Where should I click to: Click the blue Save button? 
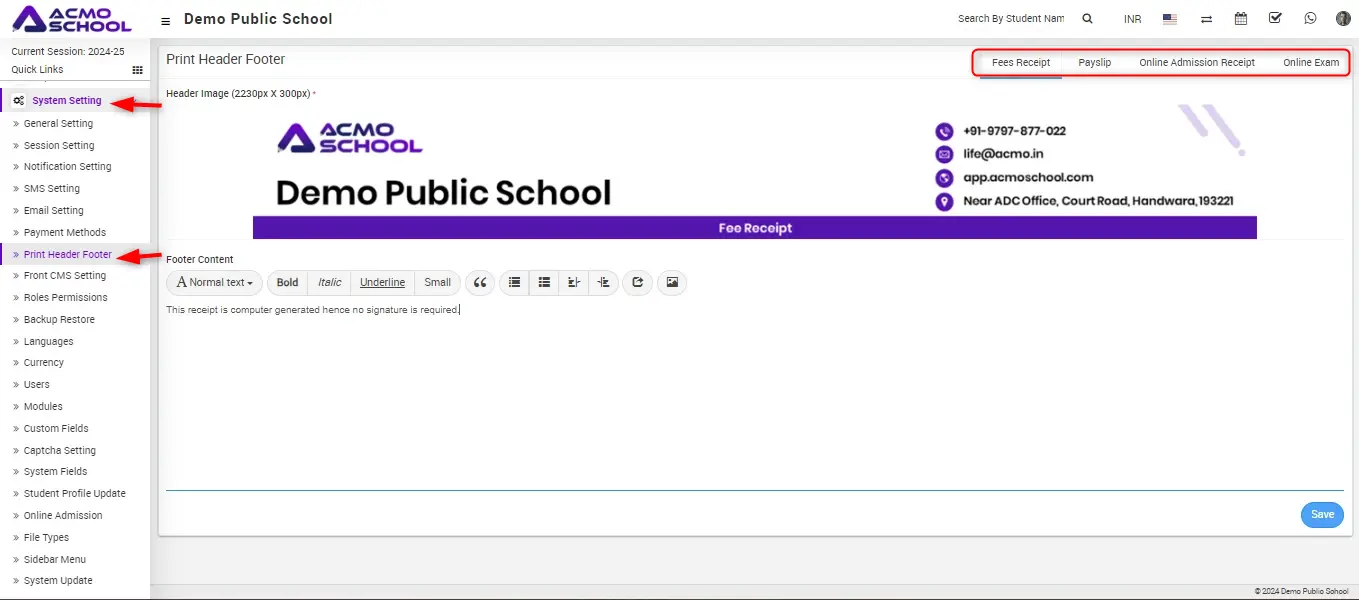[x=1322, y=514]
